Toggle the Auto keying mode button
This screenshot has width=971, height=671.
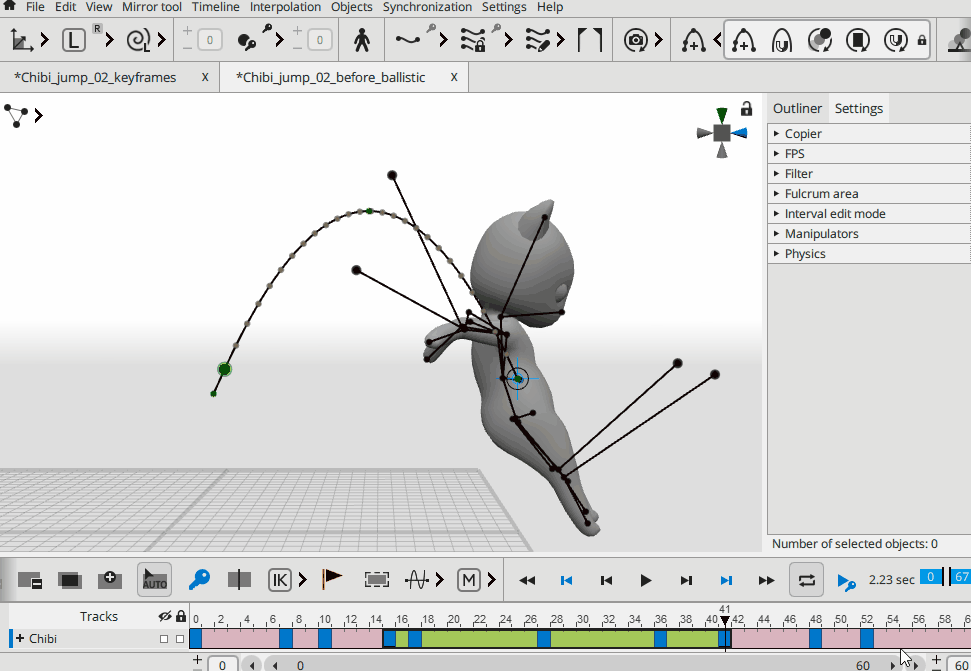[154, 579]
